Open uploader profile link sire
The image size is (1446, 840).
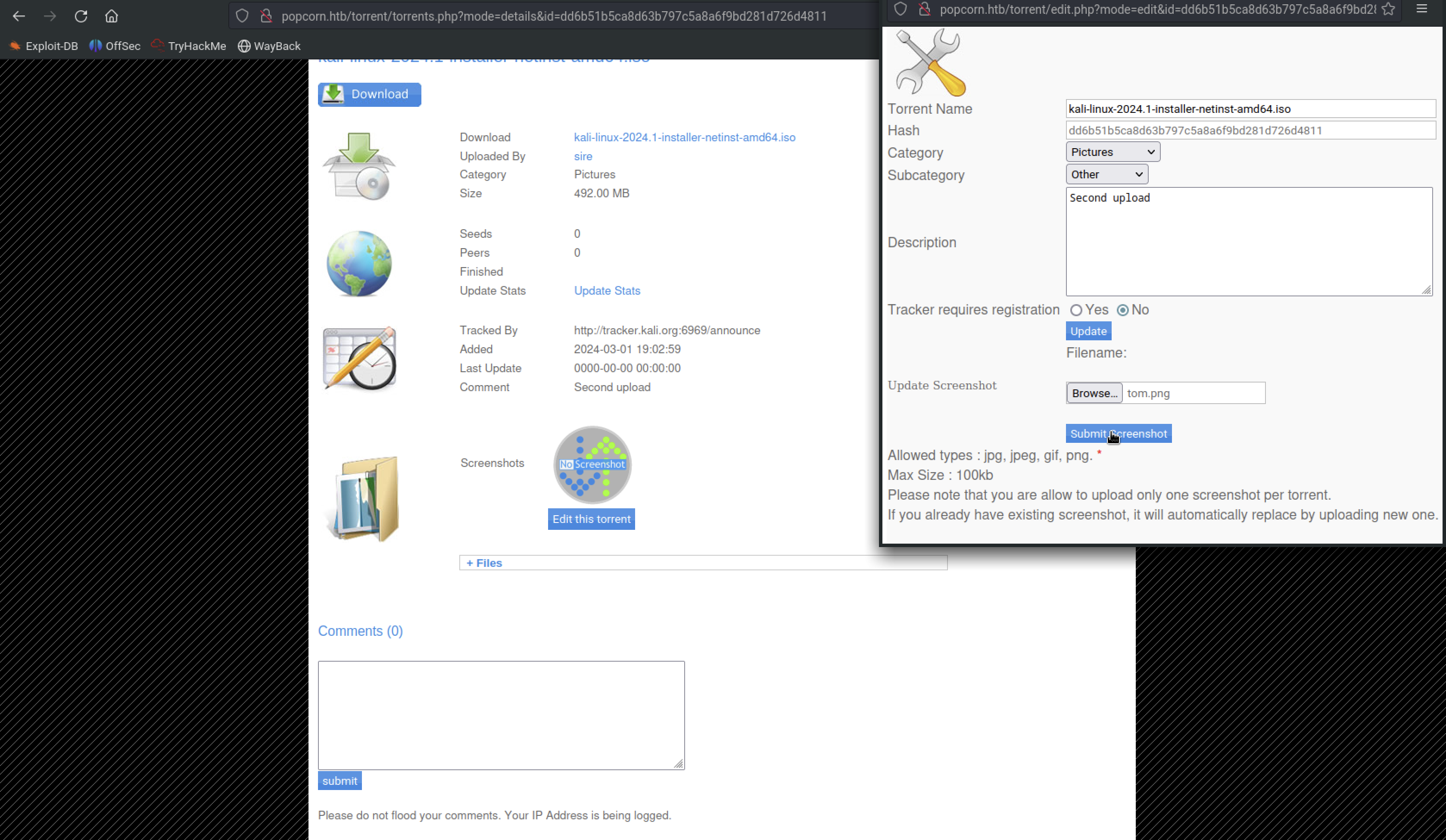coord(583,156)
